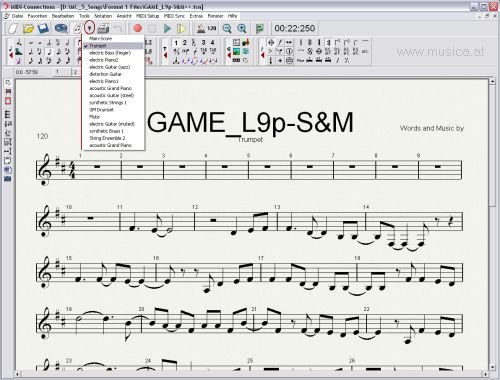Image resolution: width=500 pixels, height=380 pixels.
Task: Select voice 4 in the voice palette
Action: pyautogui.click(x=212, y=42)
